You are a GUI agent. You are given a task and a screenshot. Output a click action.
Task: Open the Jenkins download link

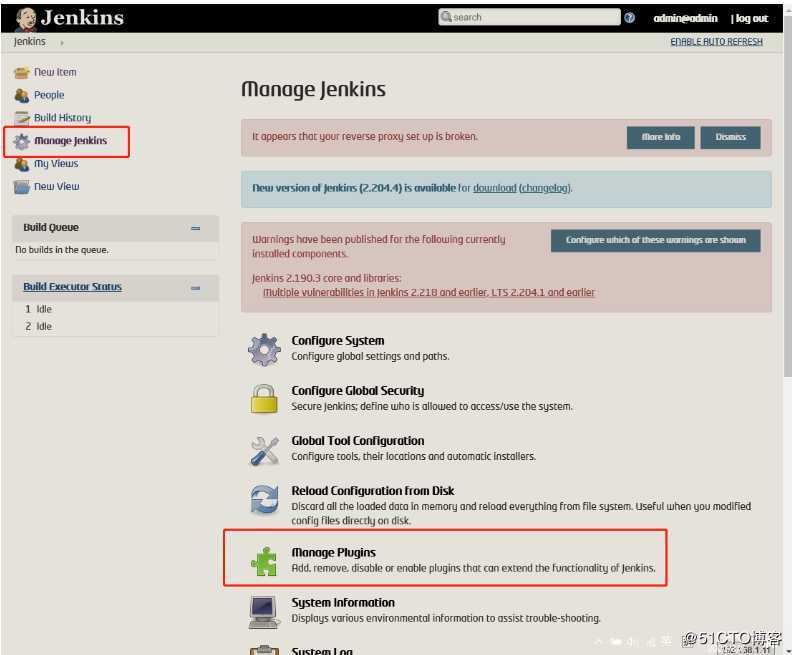click(x=494, y=188)
